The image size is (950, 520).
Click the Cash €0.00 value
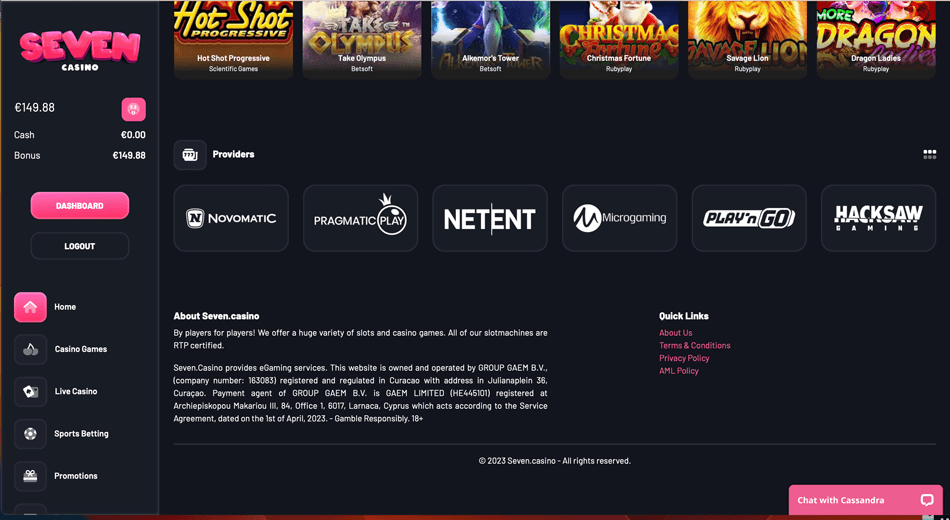tap(133, 135)
